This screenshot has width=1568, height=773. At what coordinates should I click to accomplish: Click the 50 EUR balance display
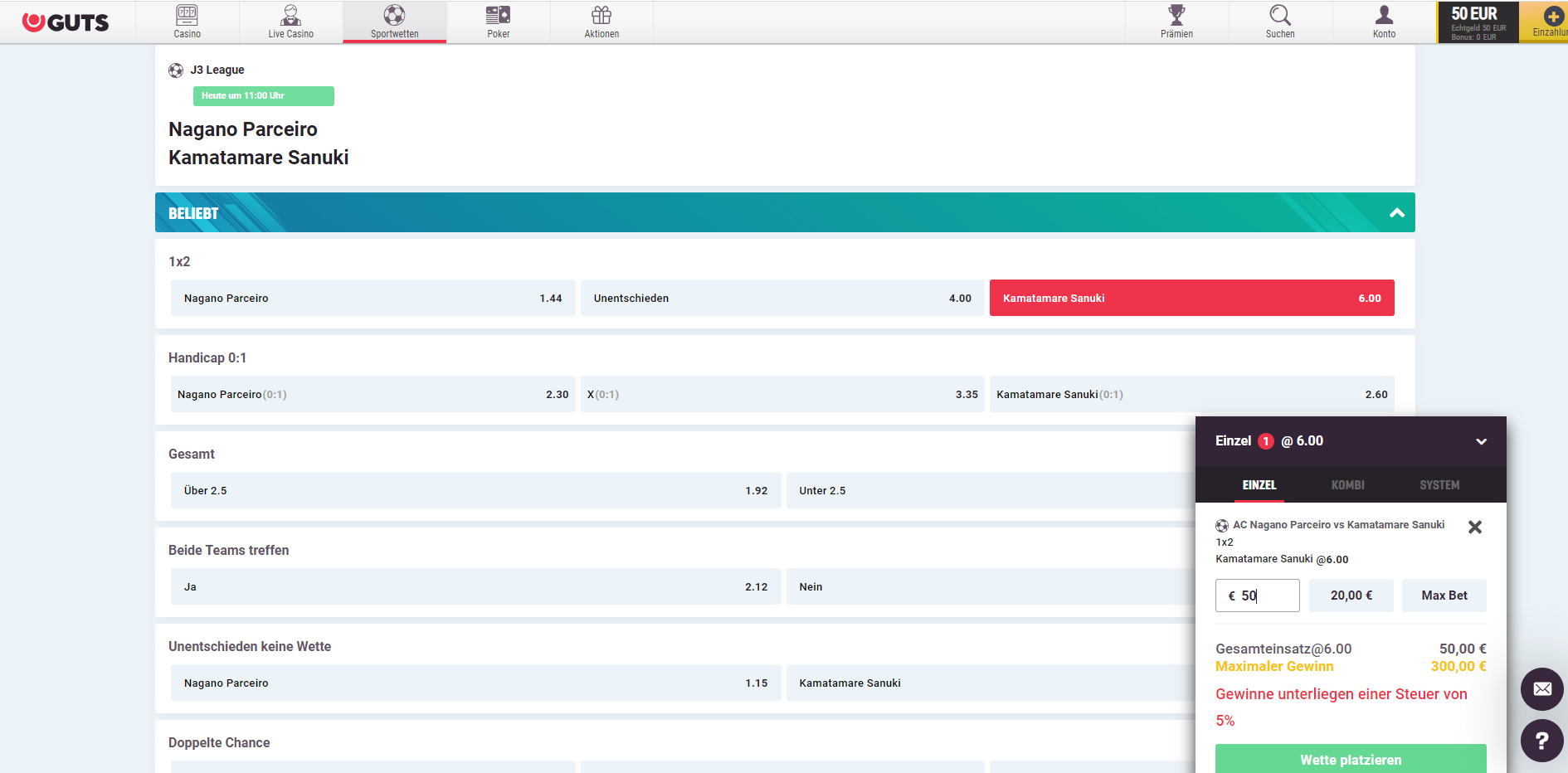(x=1478, y=22)
